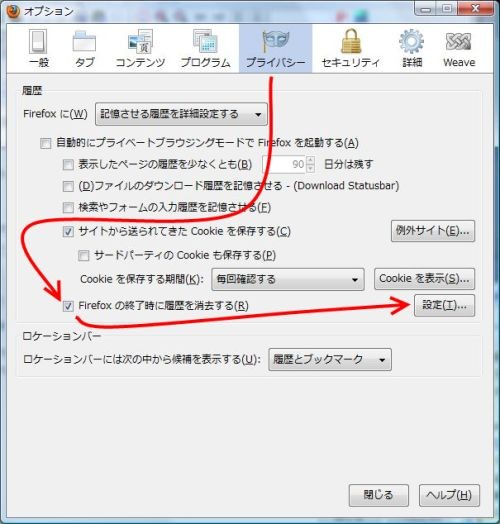Open the タブ (Tabs) settings panel

click(x=84, y=49)
